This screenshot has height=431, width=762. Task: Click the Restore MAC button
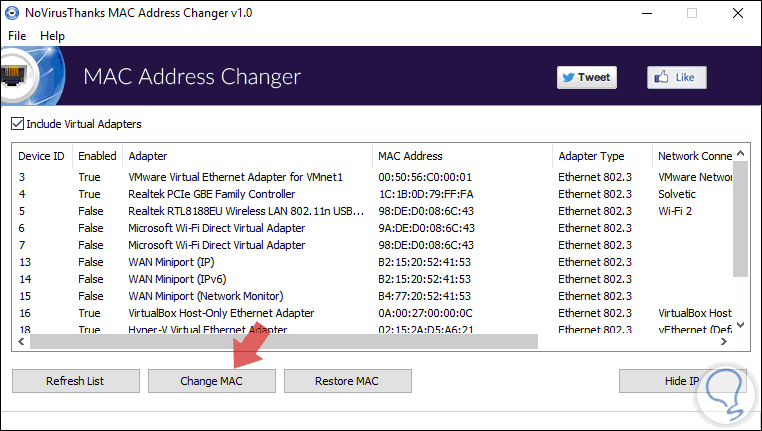coord(346,381)
